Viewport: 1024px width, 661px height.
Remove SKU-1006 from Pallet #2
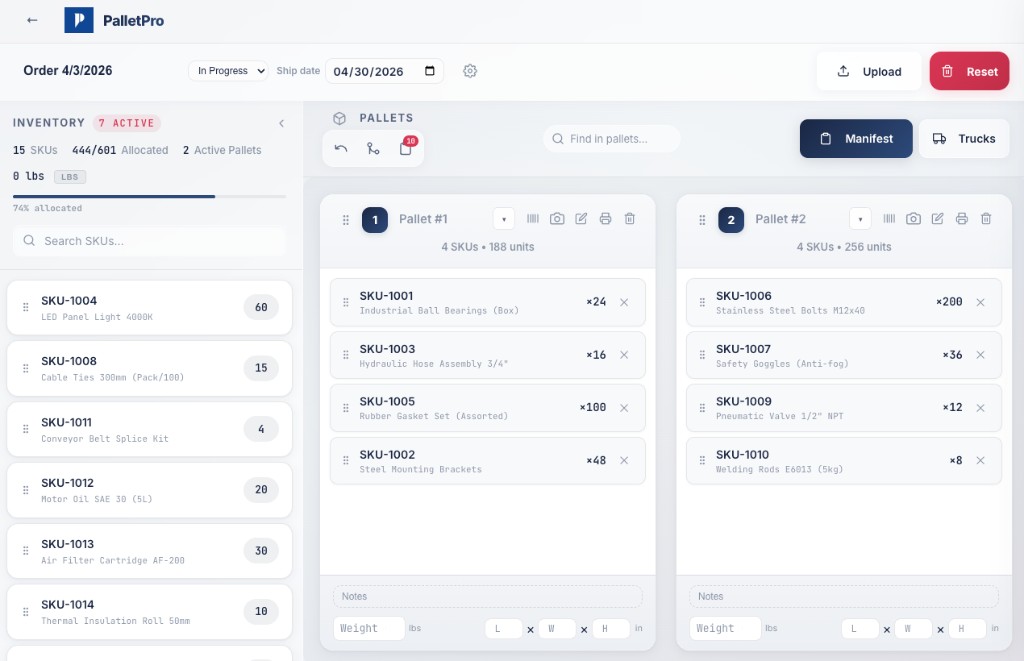pos(981,302)
